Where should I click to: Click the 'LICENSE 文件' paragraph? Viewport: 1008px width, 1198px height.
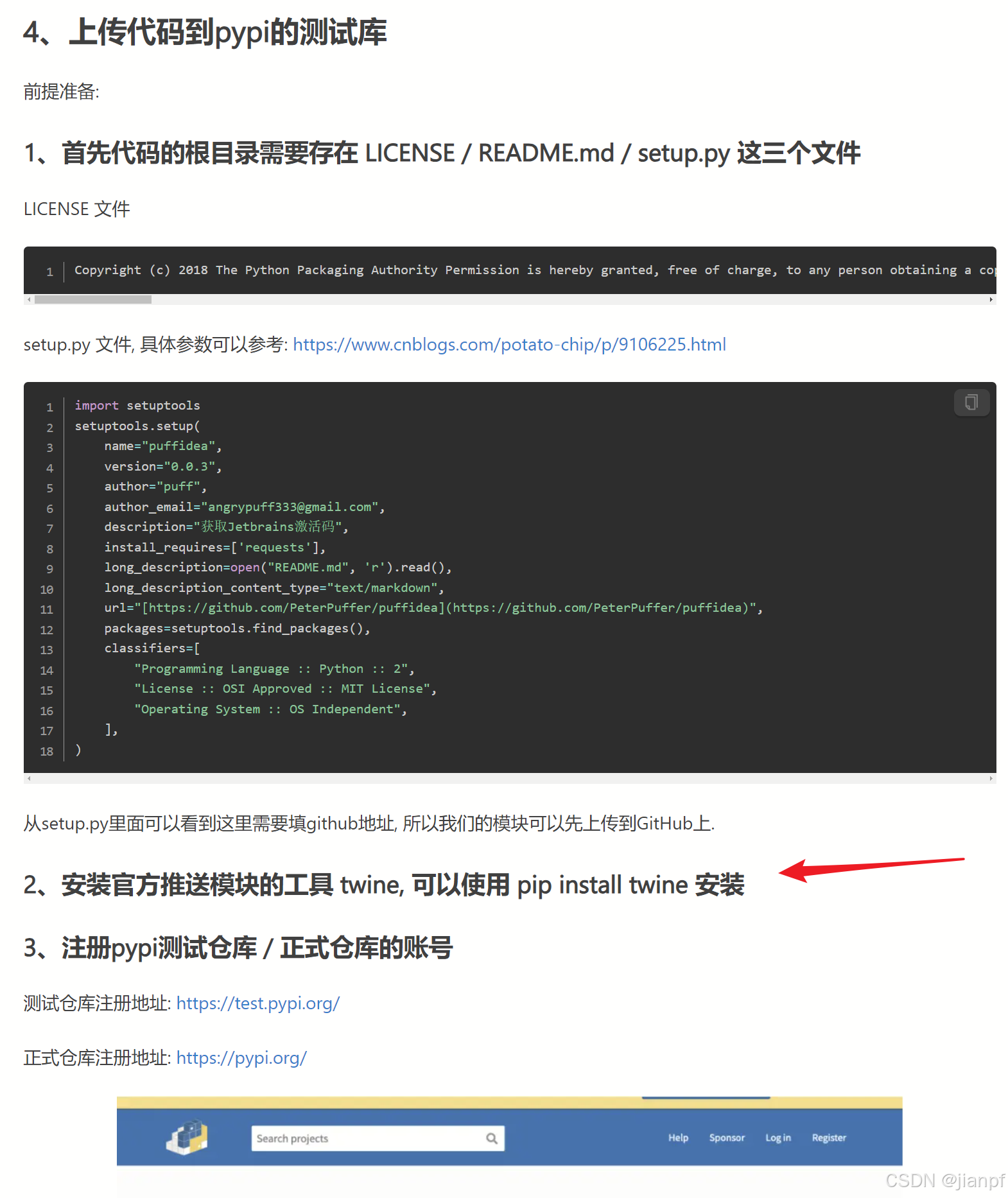point(77,209)
